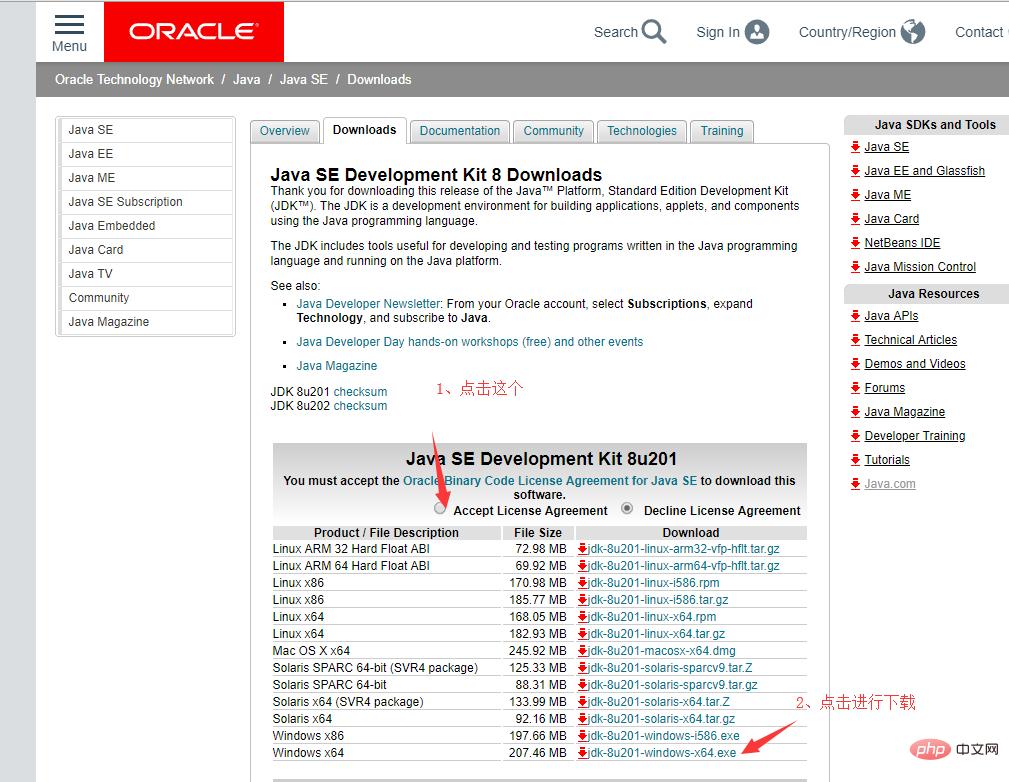Click the Product / File Description header
Image resolution: width=1009 pixels, height=782 pixels.
click(x=386, y=532)
